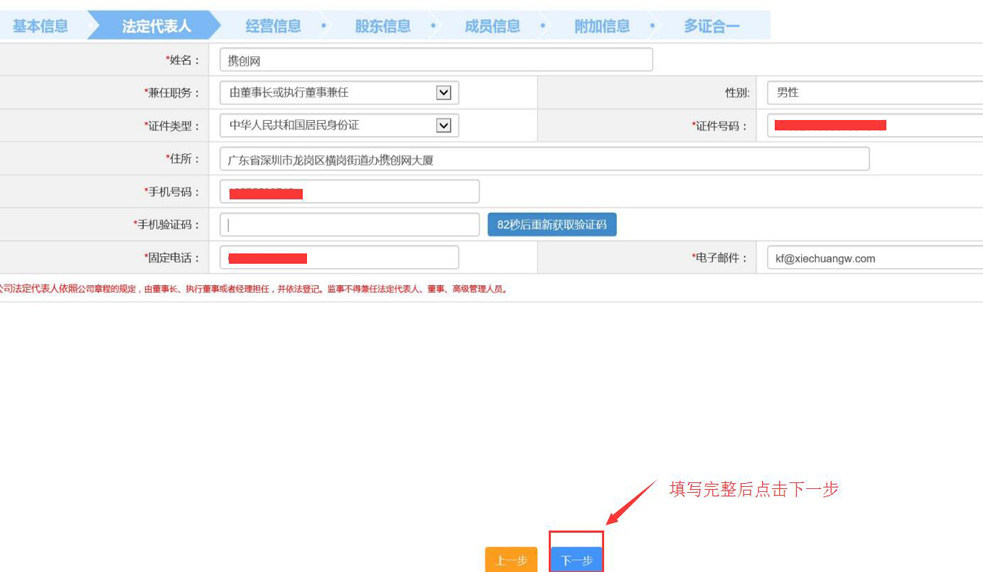The image size is (983, 572).
Task: Open the 多证合一 step tab
Action: 712,26
